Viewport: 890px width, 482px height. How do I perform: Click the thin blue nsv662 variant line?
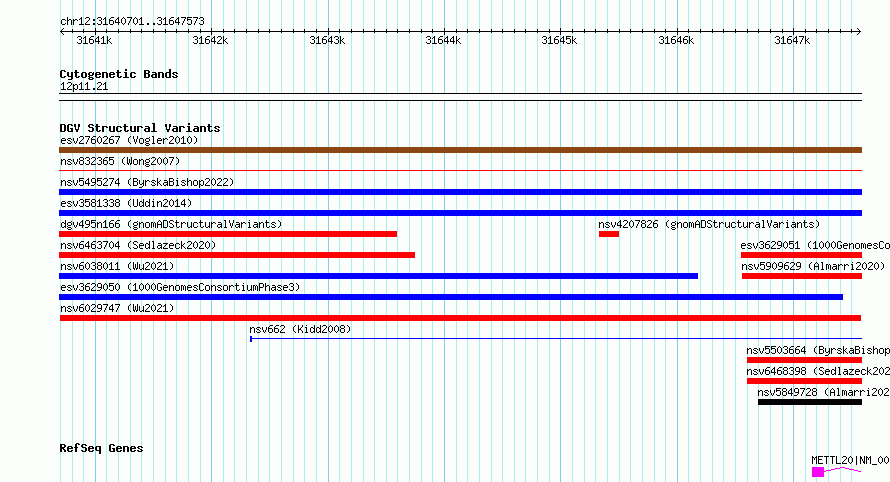[556, 339]
